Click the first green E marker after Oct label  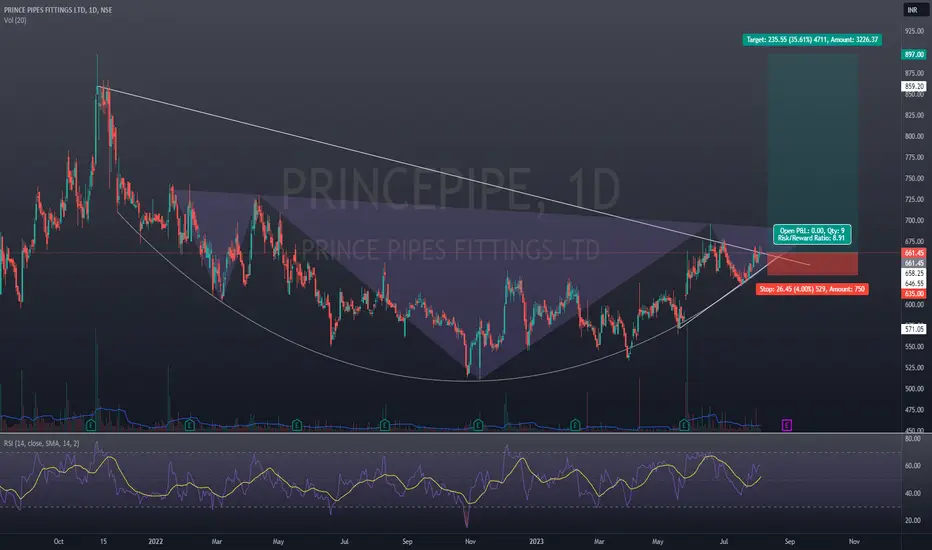tap(91, 425)
